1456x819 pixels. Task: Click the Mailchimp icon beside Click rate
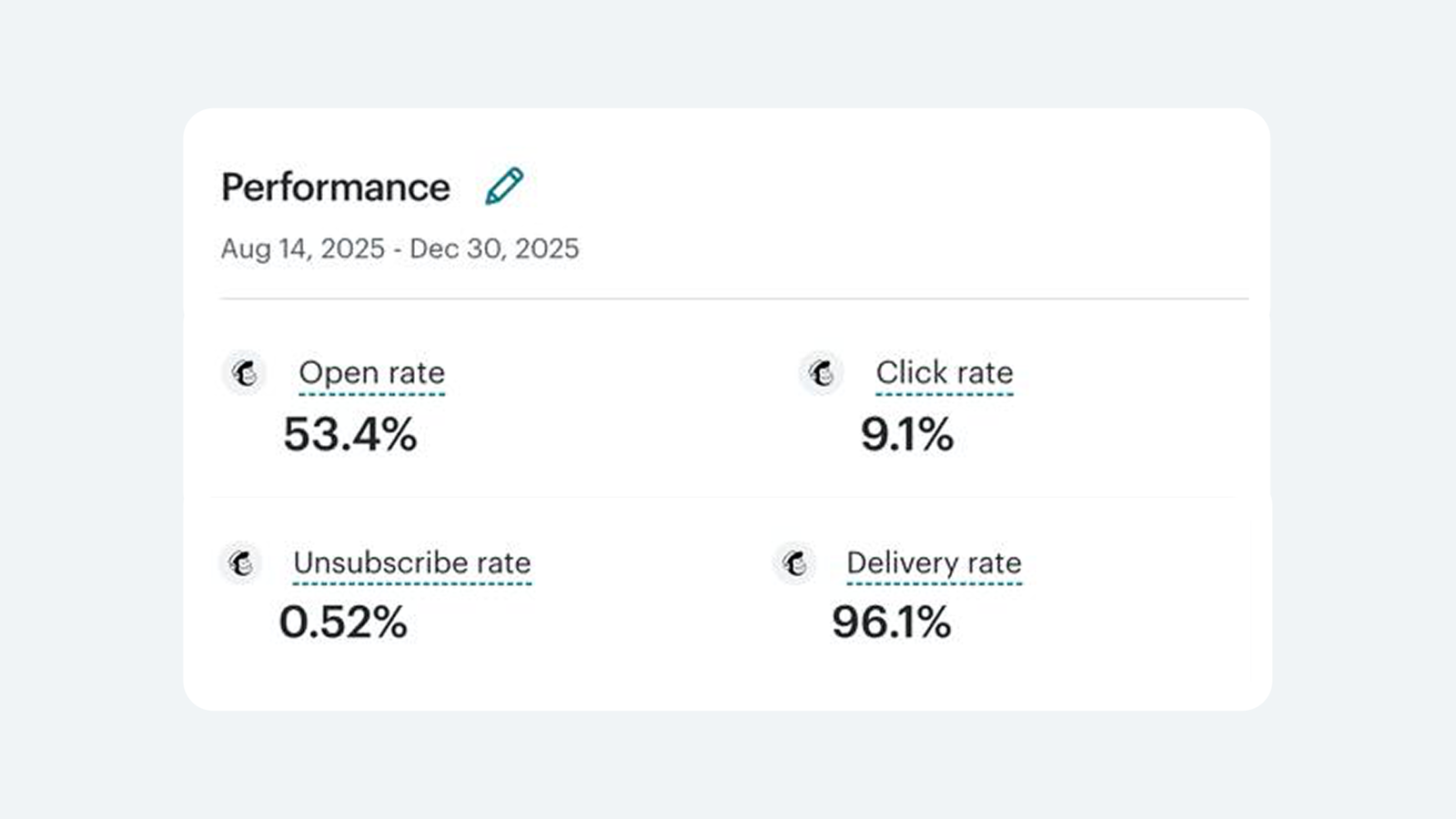[821, 373]
